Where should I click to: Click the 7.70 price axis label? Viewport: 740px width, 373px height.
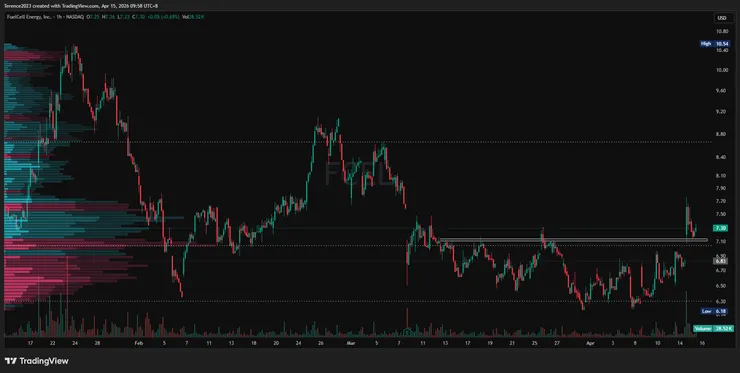(x=722, y=201)
